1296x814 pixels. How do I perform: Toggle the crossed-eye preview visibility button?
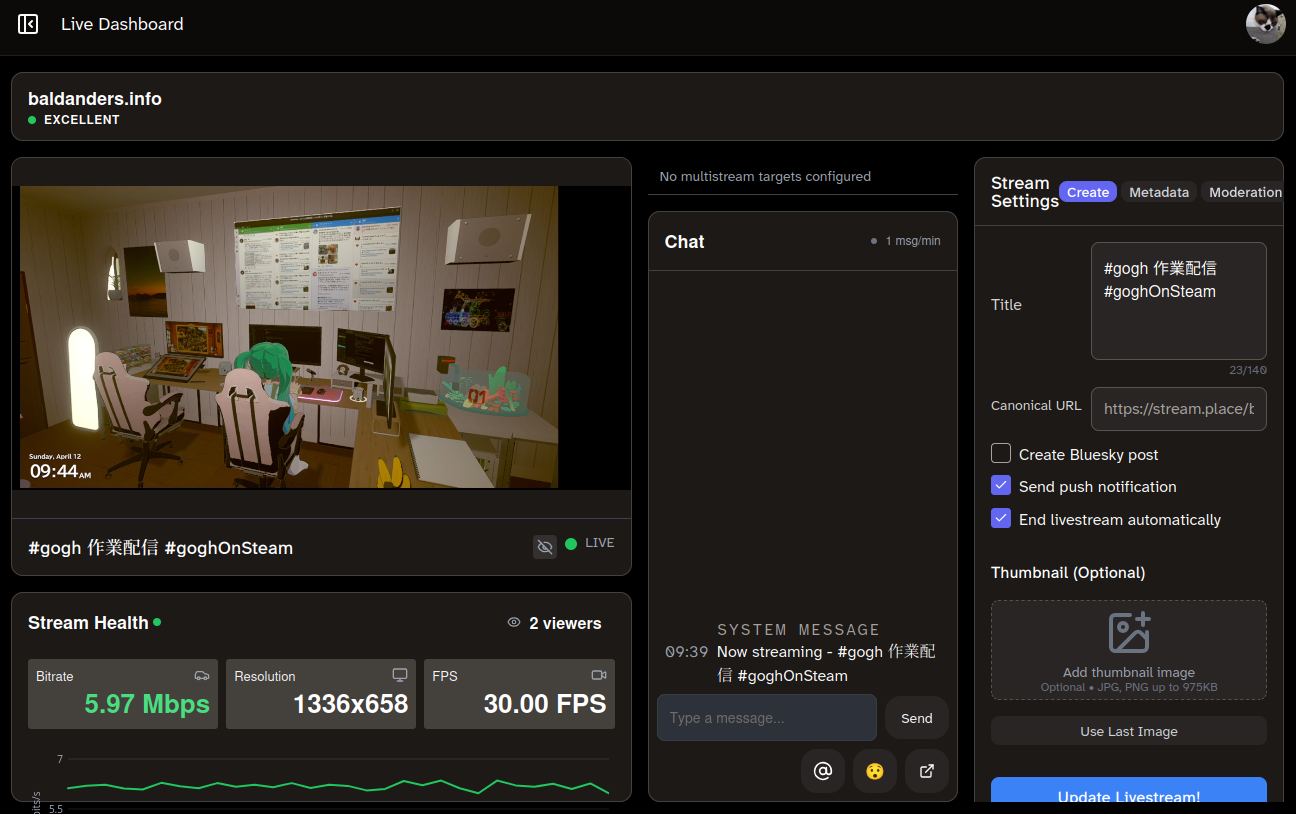click(x=544, y=546)
